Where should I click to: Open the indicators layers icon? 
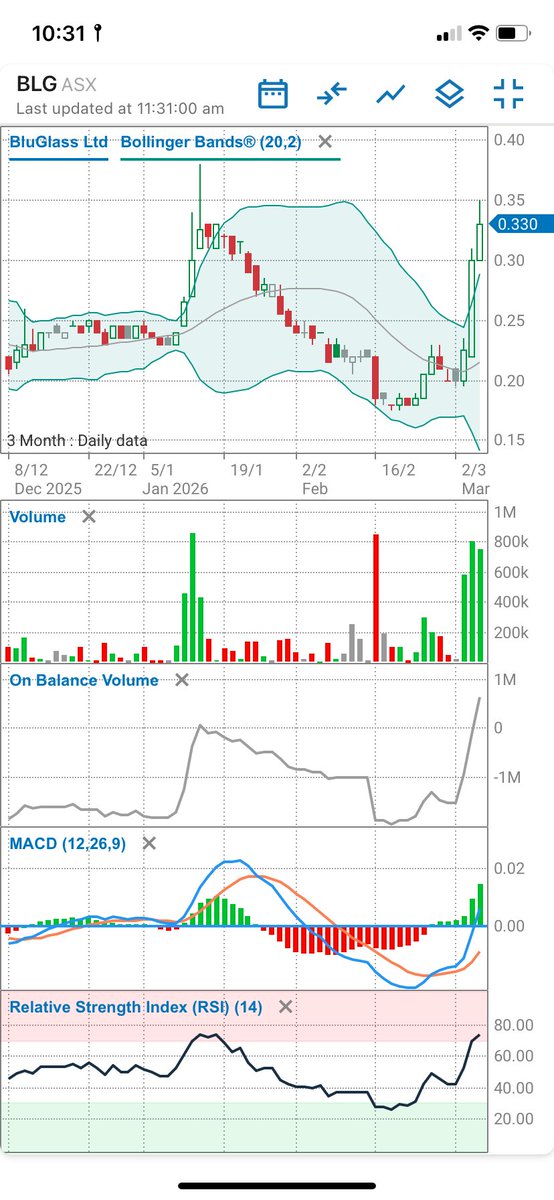(x=449, y=94)
